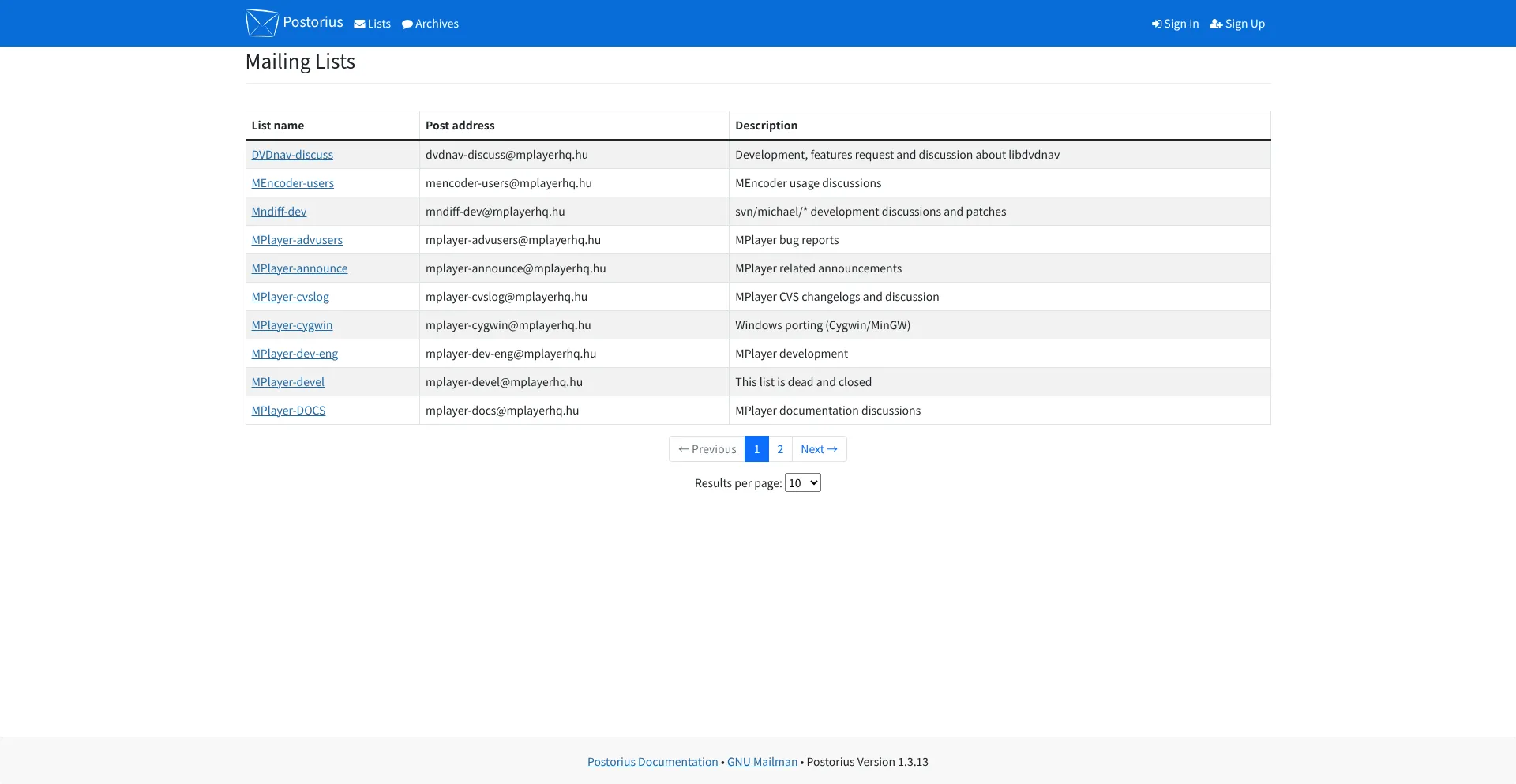This screenshot has width=1516, height=784.
Task: Click the dvdnav-discuss@mplayerhq.hu address
Action: pos(507,155)
